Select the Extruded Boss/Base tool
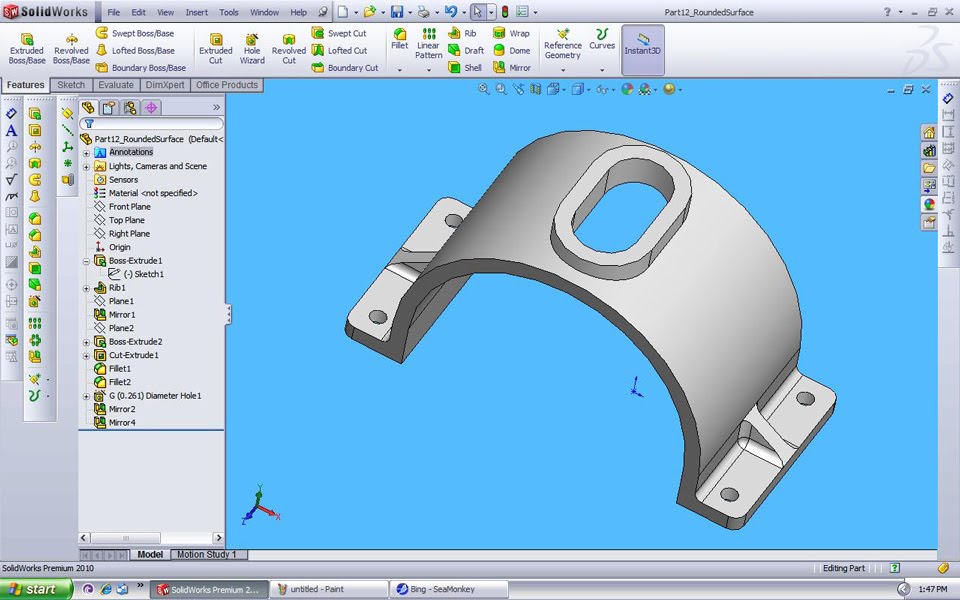Image resolution: width=960 pixels, height=600 pixels. 27,45
